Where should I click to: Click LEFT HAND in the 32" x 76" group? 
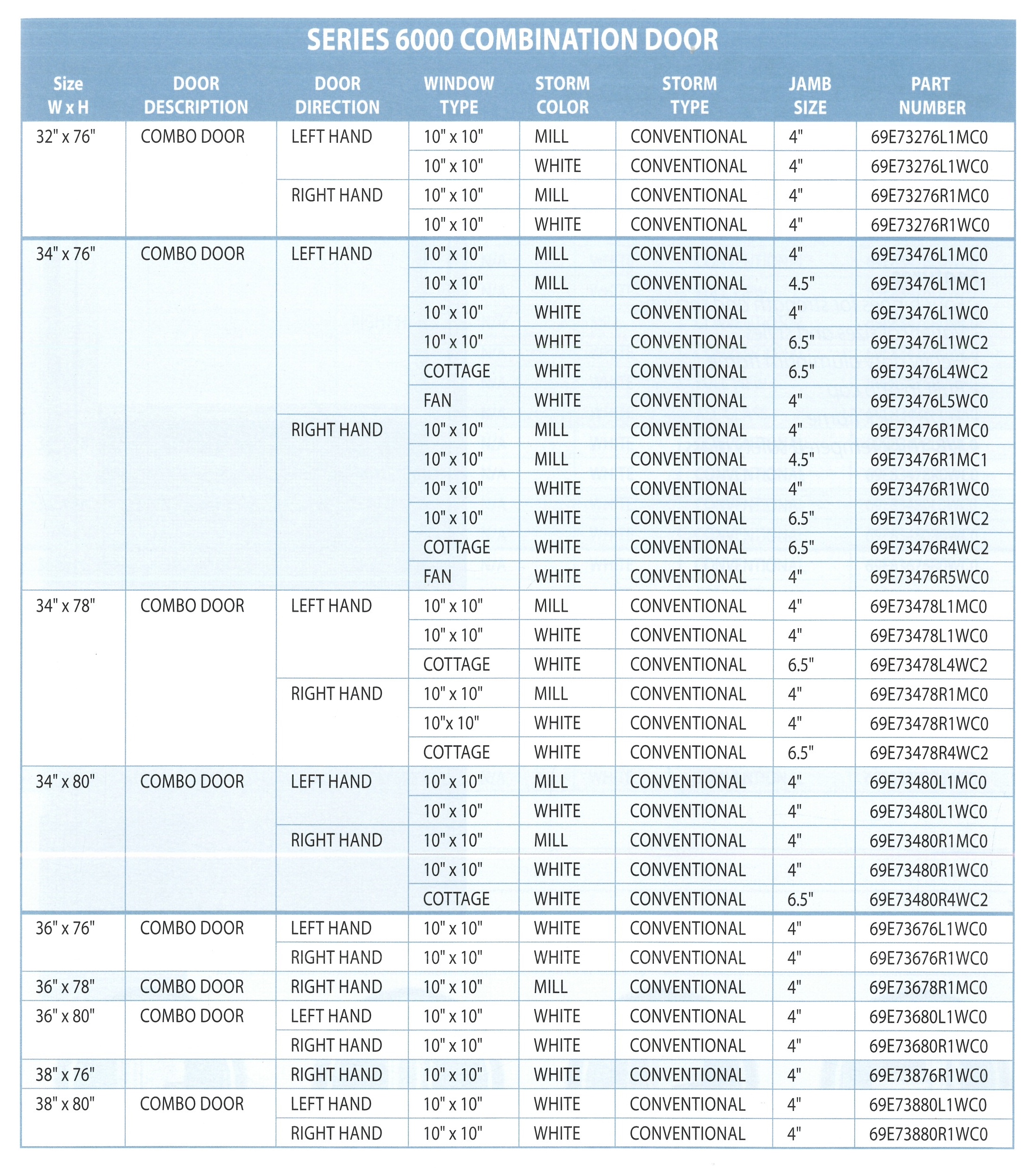332,137
